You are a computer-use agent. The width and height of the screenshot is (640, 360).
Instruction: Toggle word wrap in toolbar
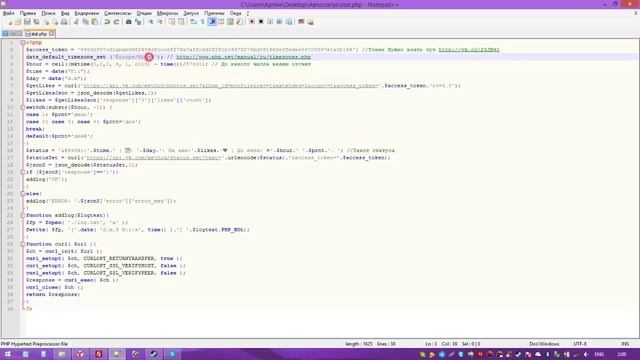point(193,22)
